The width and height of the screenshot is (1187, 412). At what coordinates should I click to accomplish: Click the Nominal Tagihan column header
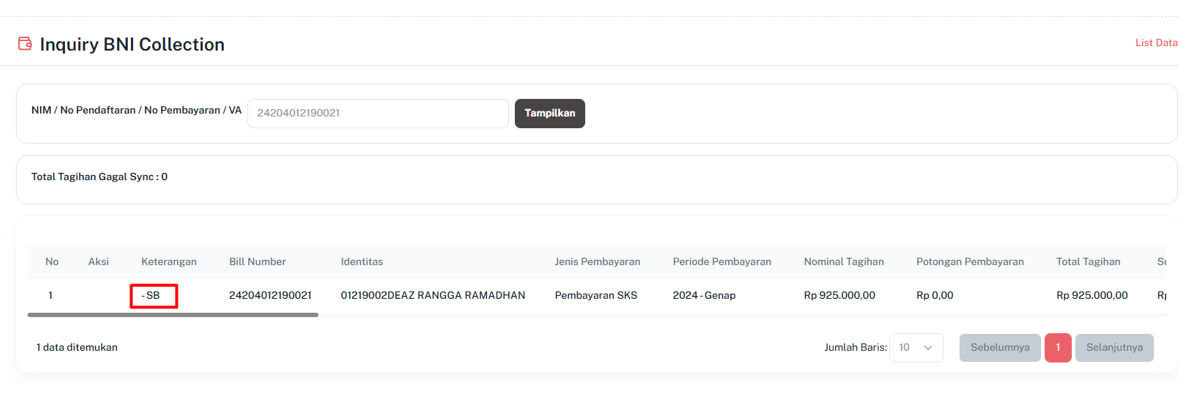[843, 262]
